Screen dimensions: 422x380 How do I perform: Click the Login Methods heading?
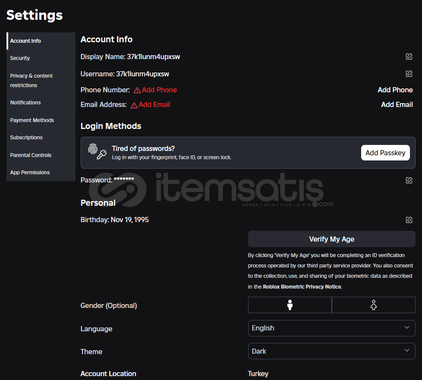(x=111, y=126)
